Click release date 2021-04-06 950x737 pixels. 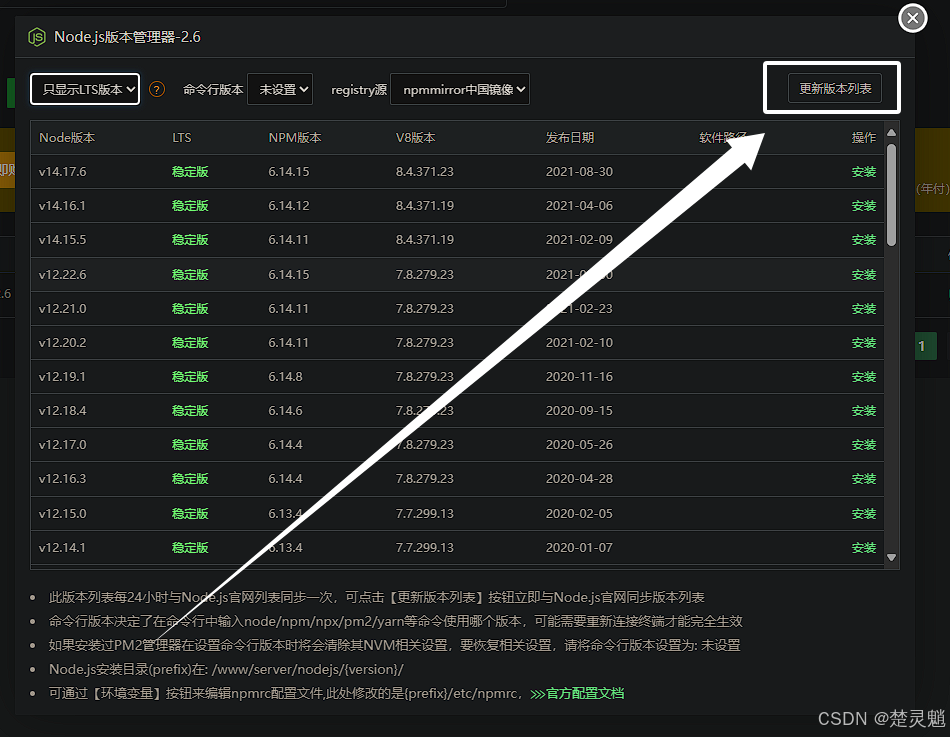click(579, 205)
